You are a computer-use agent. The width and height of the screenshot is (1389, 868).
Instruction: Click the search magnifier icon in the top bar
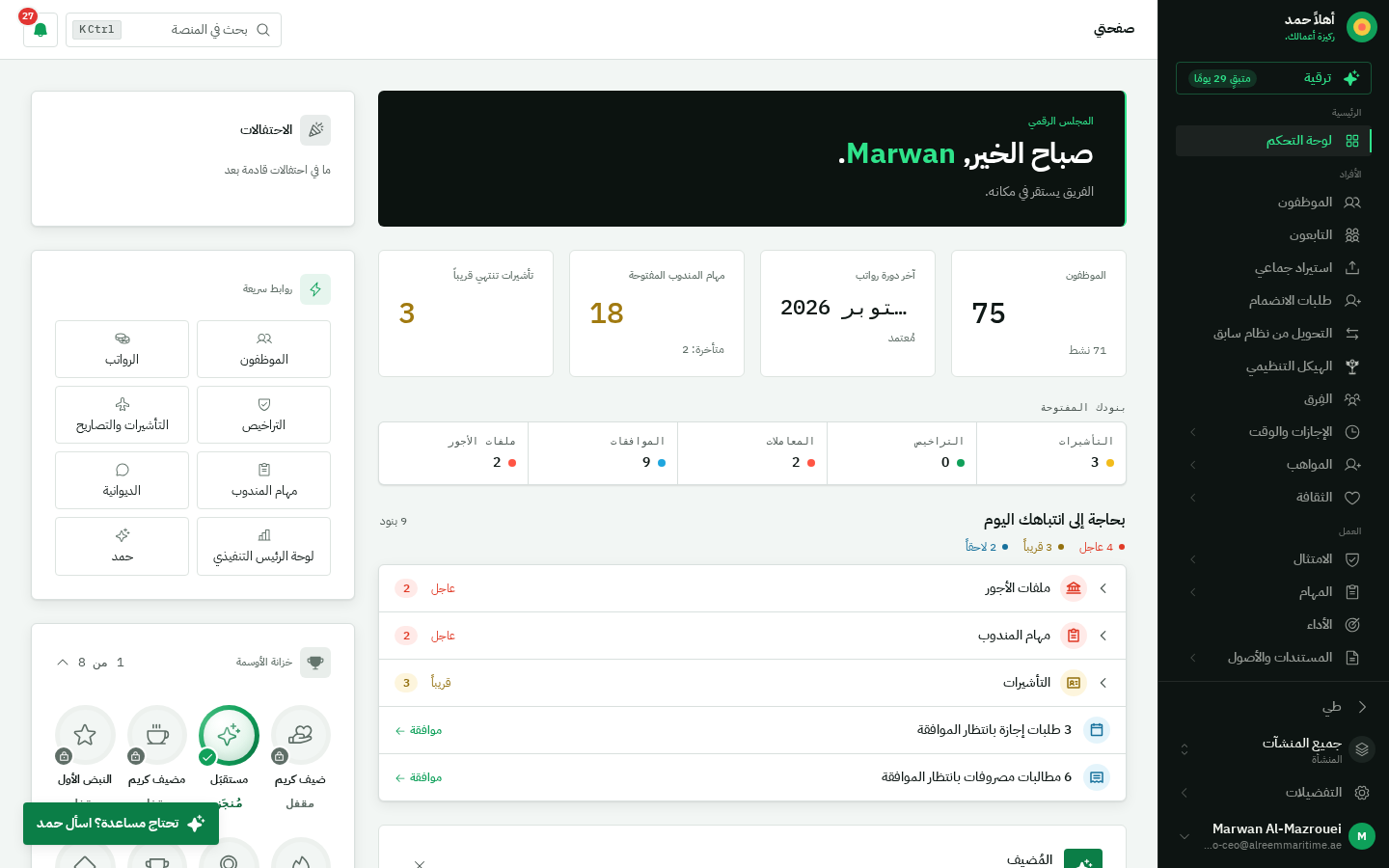click(263, 30)
